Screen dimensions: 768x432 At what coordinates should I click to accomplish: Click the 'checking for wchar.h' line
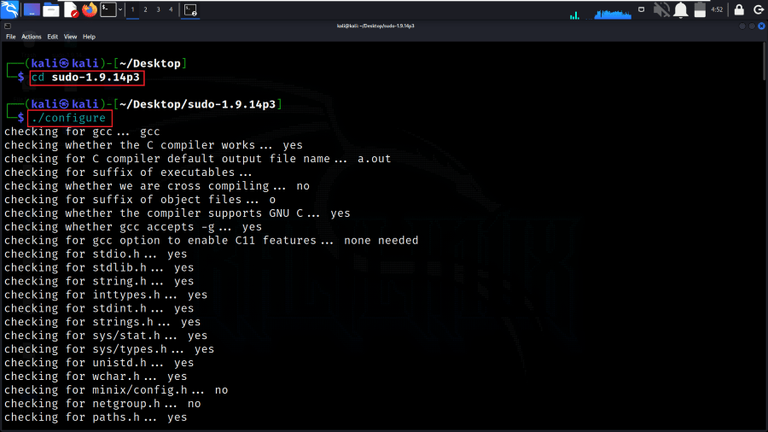pos(96,377)
